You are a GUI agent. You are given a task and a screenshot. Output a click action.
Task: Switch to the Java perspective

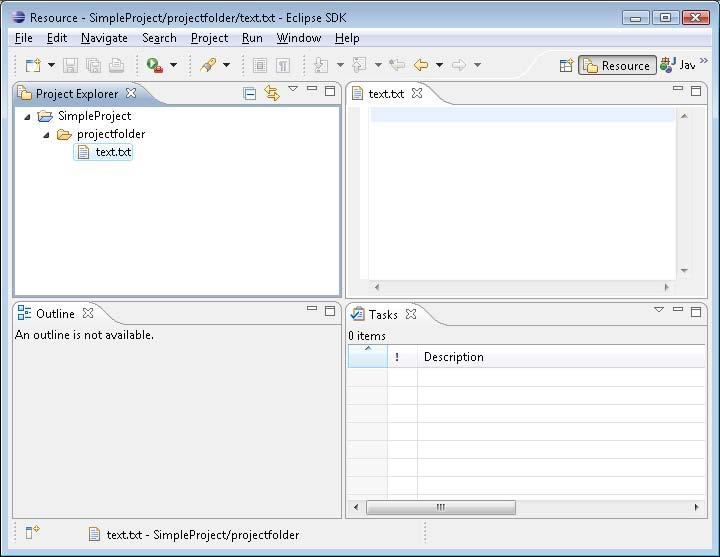(x=678, y=65)
